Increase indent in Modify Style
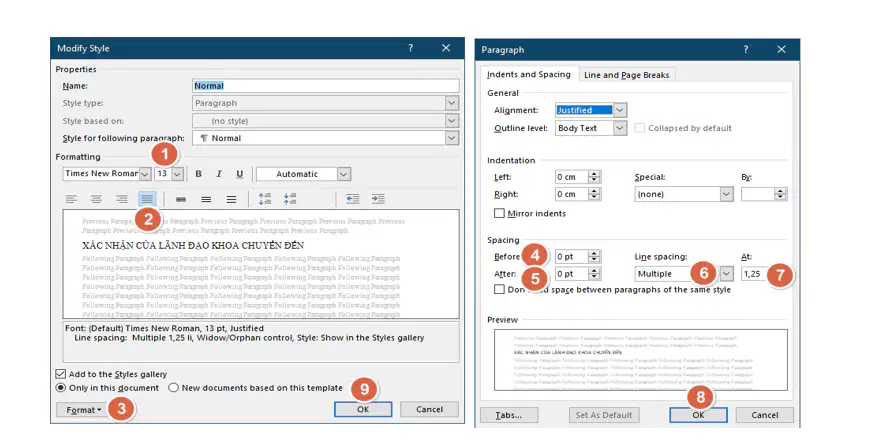The height and width of the screenshot is (440, 896). tap(378, 199)
